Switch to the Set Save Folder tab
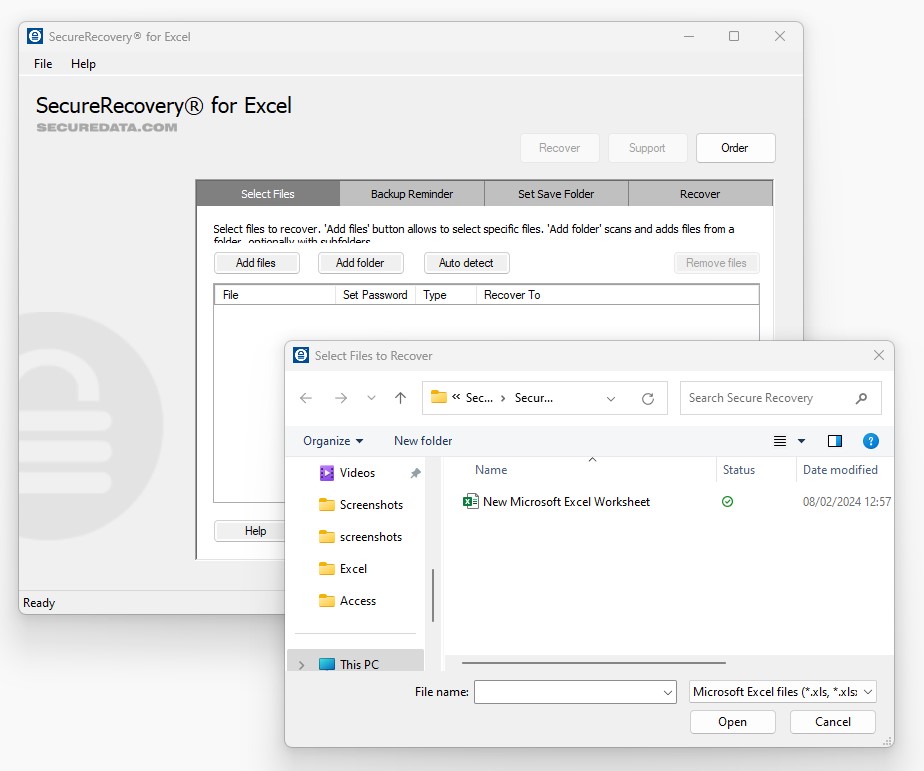The width and height of the screenshot is (924, 771). pos(556,194)
